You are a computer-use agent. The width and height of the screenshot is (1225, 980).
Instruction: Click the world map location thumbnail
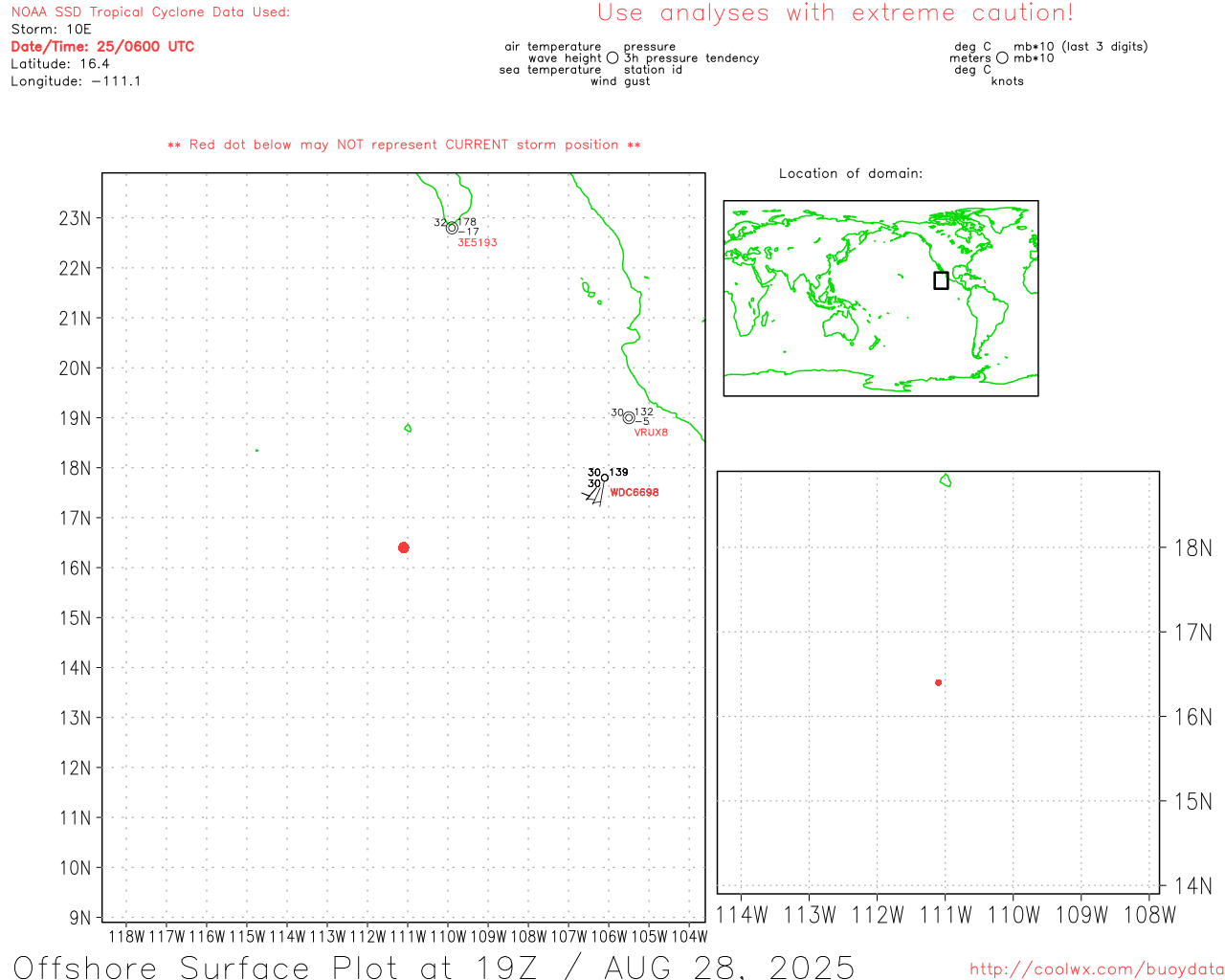pos(880,299)
